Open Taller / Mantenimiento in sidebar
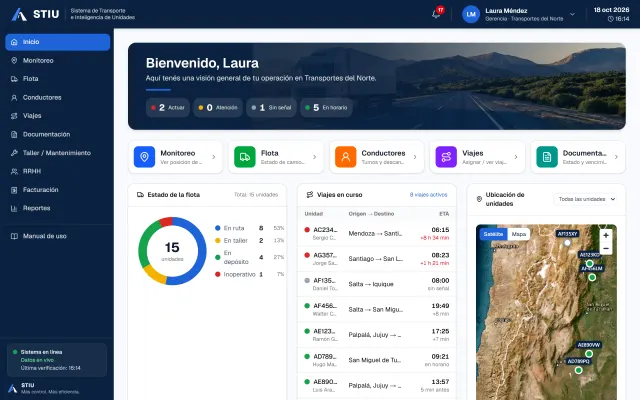The image size is (640, 400). [x=58, y=153]
